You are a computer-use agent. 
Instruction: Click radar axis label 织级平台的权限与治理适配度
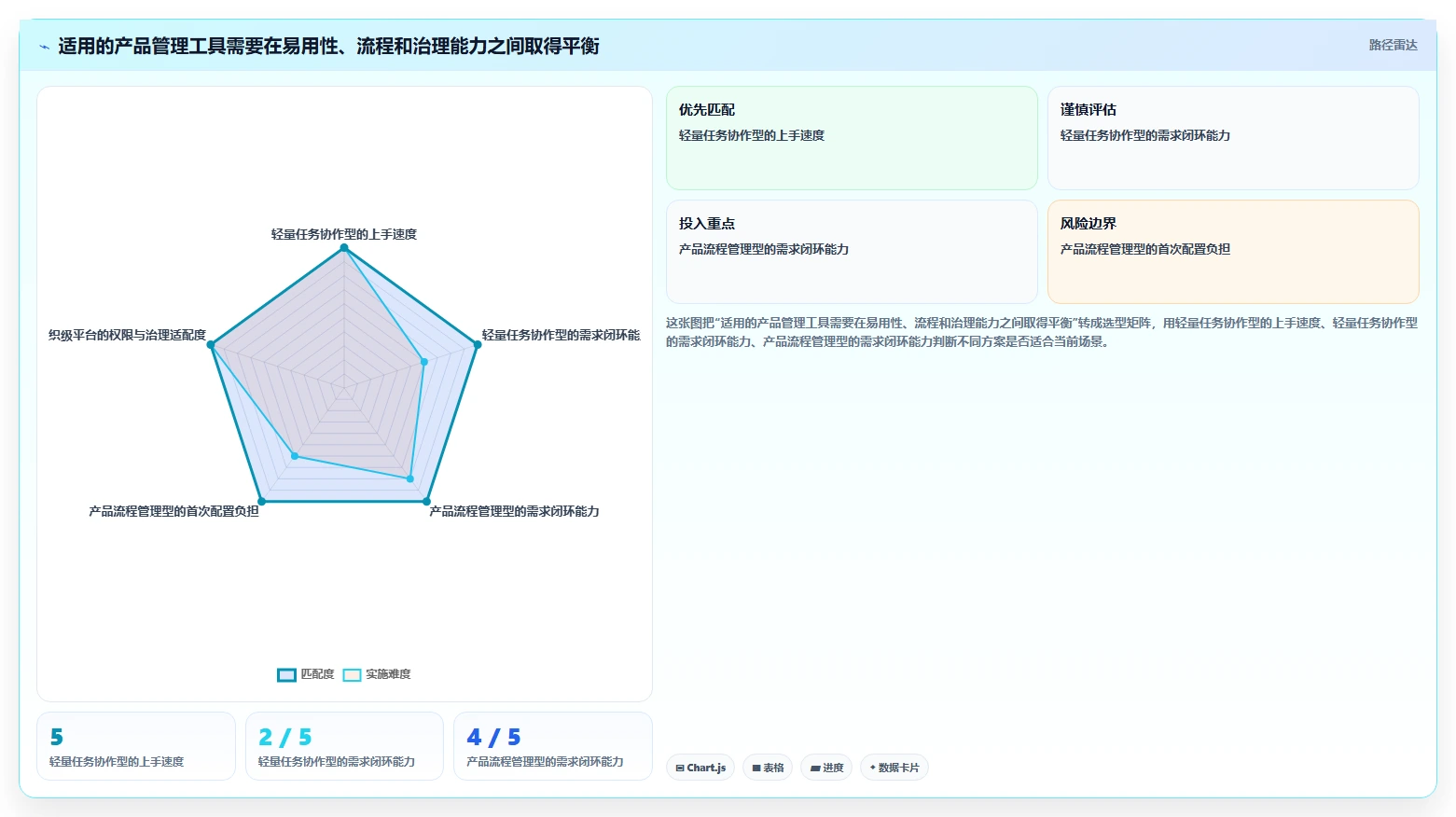[127, 335]
